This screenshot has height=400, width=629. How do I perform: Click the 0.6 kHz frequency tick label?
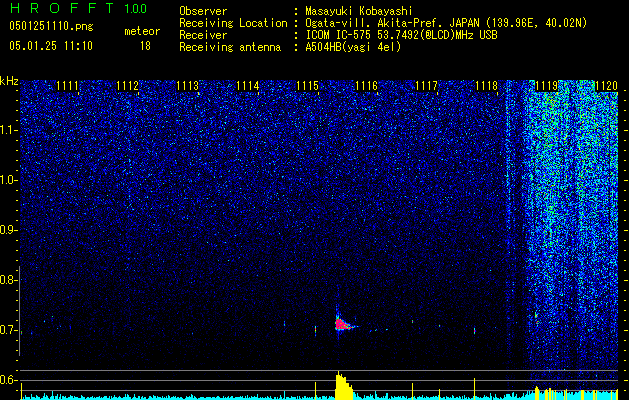point(8,380)
